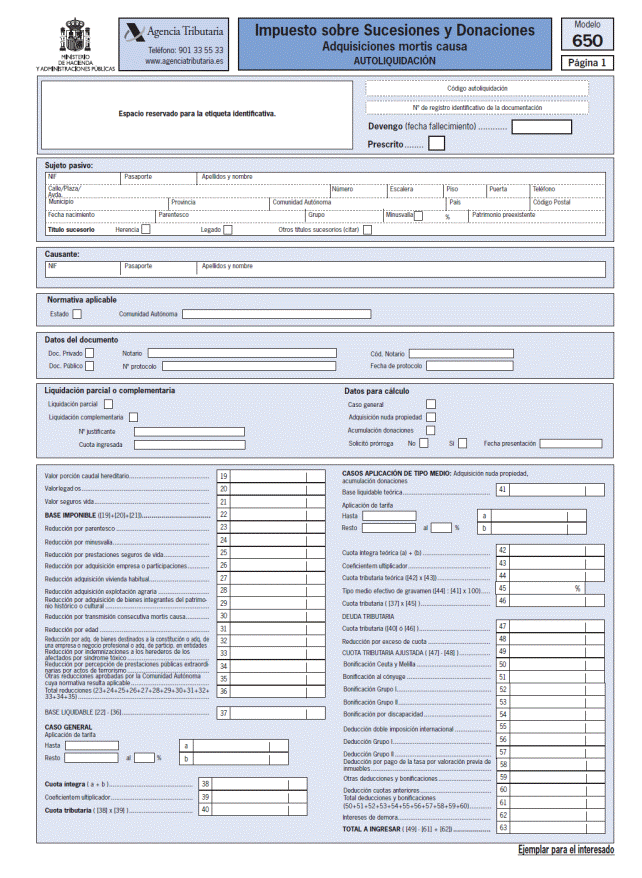The image size is (642, 878).
Task: Click box 62 Intereses de demora
Action: pyautogui.click(x=550, y=815)
